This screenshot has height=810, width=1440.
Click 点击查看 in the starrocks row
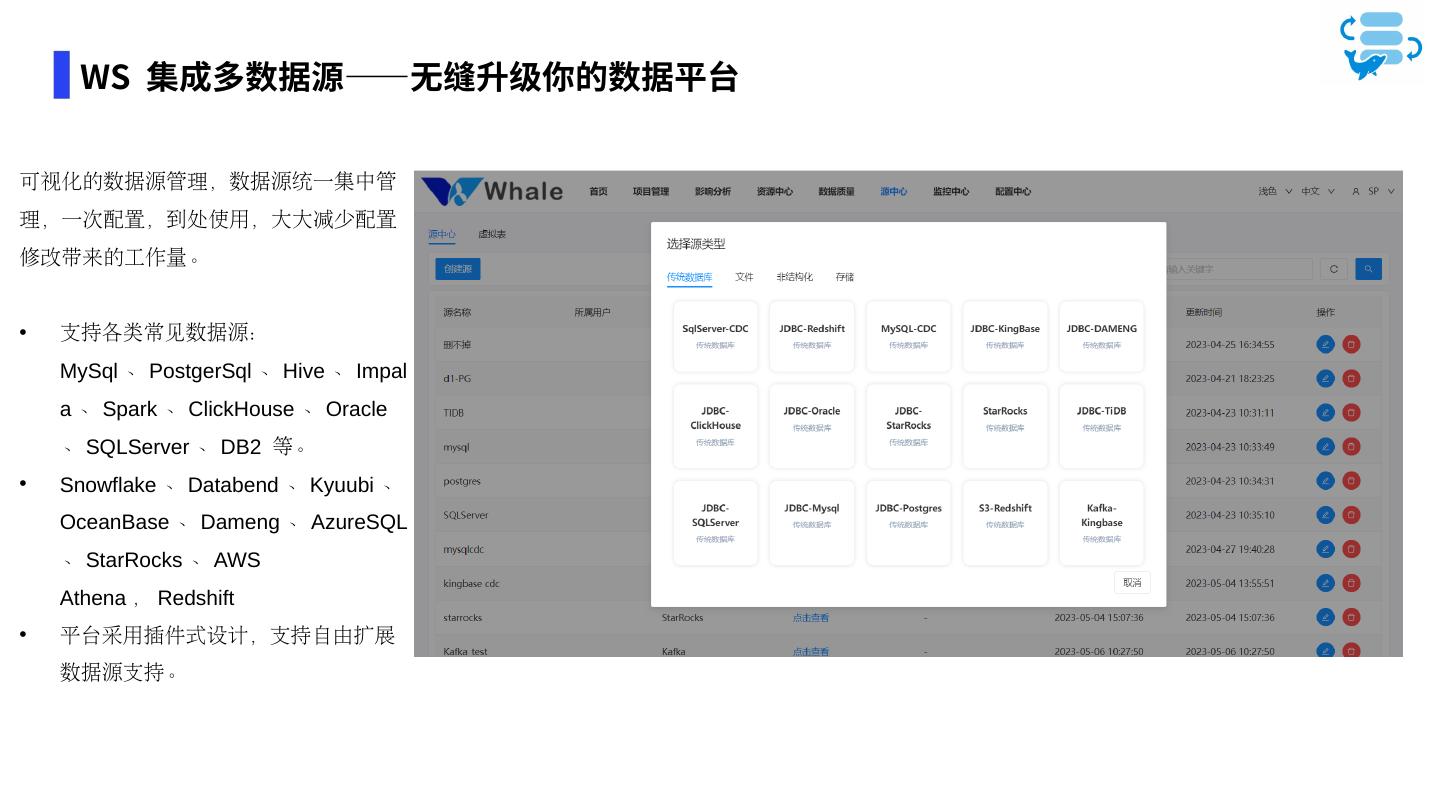[811, 618]
